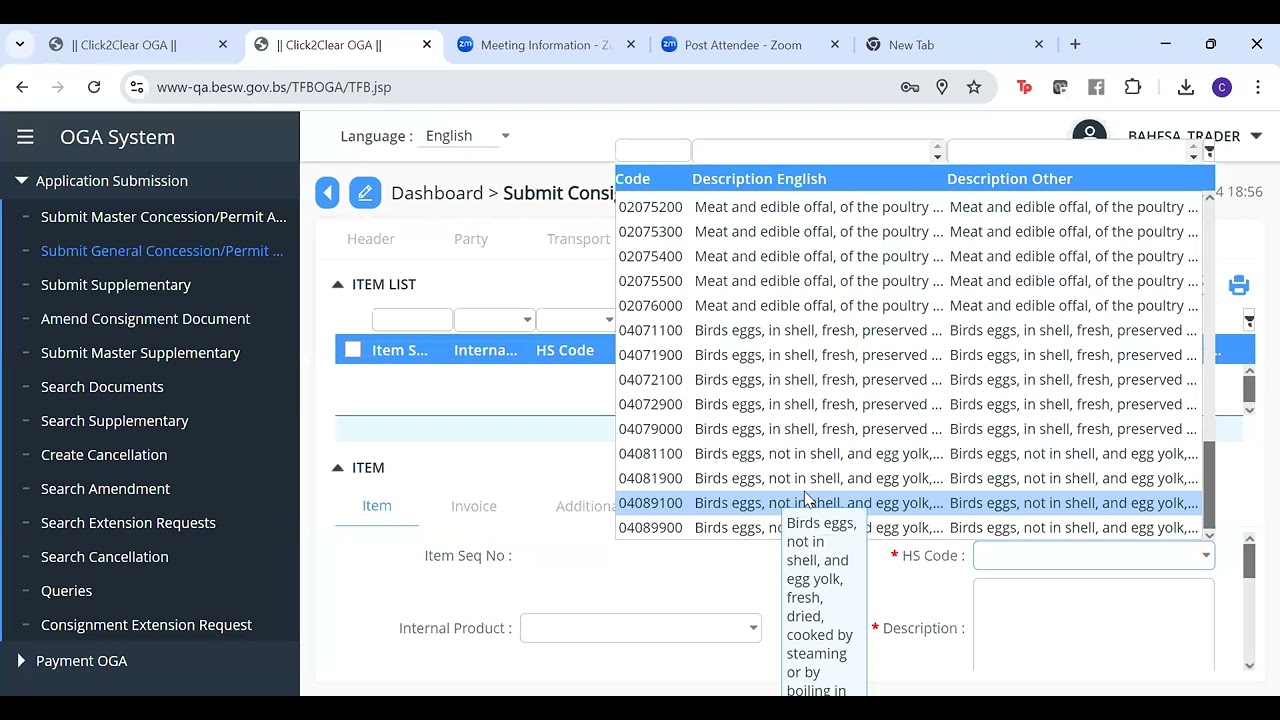This screenshot has height=720, width=1280.
Task: Reload the page with the refresh icon
Action: tap(94, 87)
